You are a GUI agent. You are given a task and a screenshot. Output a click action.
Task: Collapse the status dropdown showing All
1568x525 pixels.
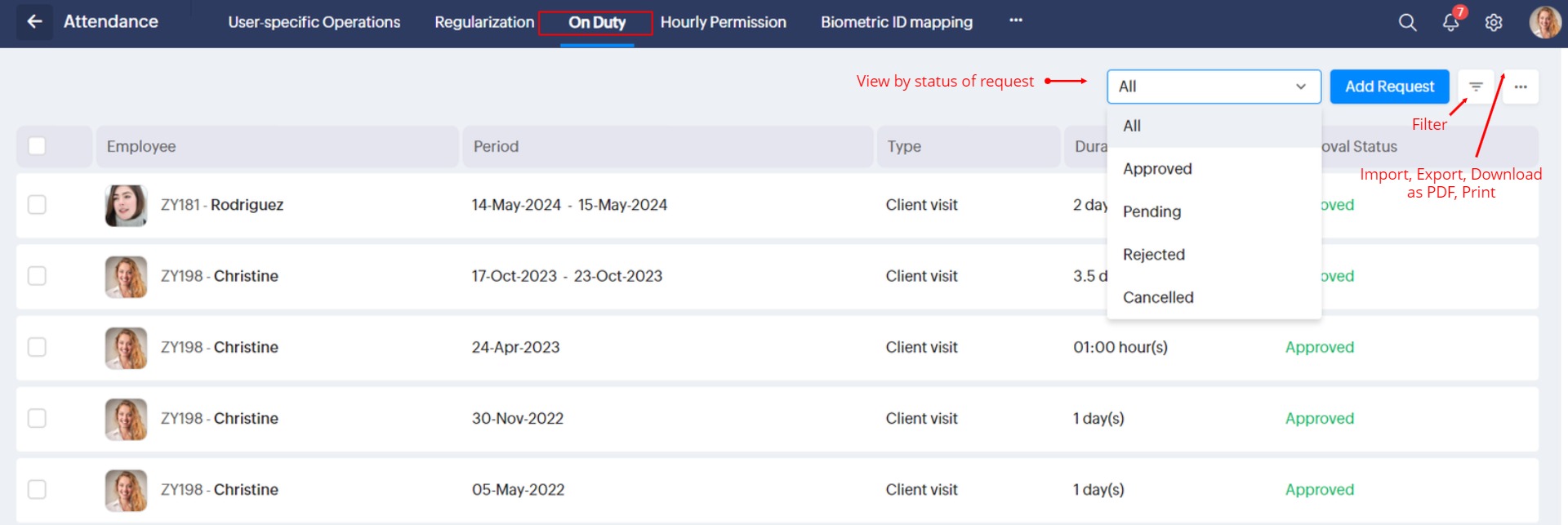pos(1214,87)
